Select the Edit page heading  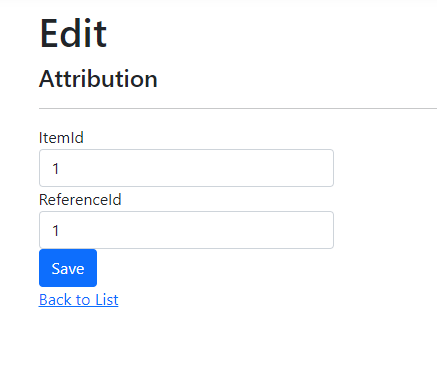(x=73, y=33)
